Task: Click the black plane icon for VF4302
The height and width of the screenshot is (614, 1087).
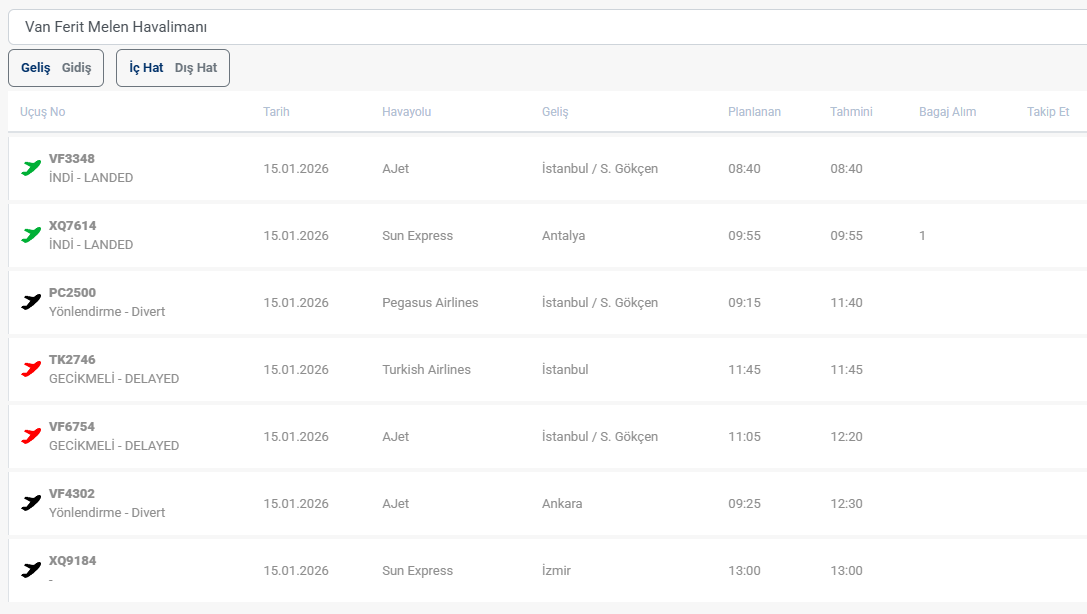Action: 31,503
